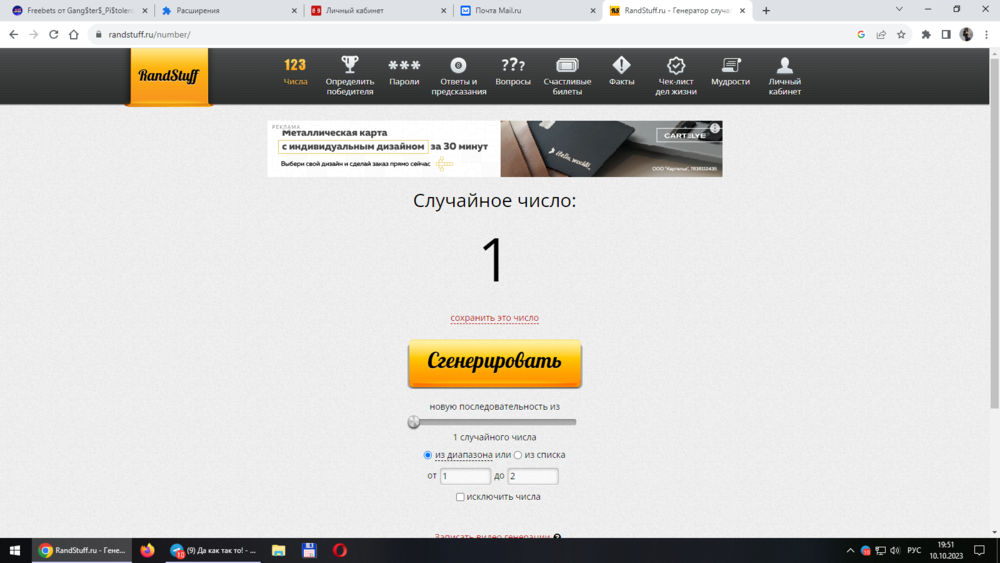This screenshot has width=1000, height=563.
Task: Open the Мудрости wisdom section
Action: (x=730, y=71)
